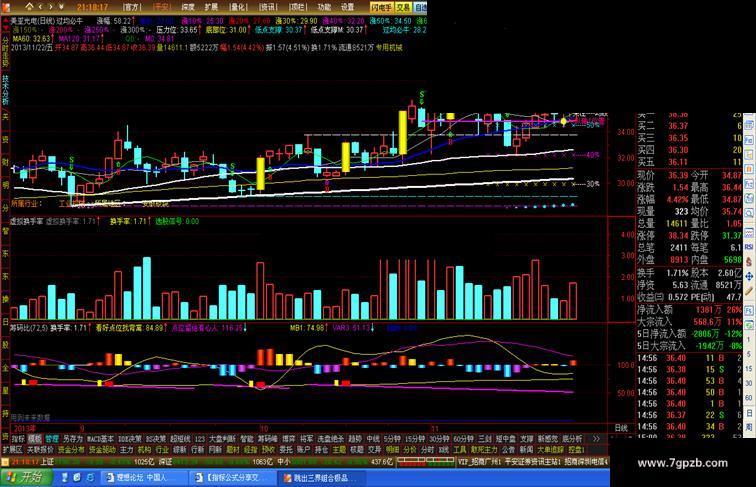This screenshot has width=756, height=487.
Task: Click the Internet Explorer quick launch icon
Action: (x=90, y=477)
